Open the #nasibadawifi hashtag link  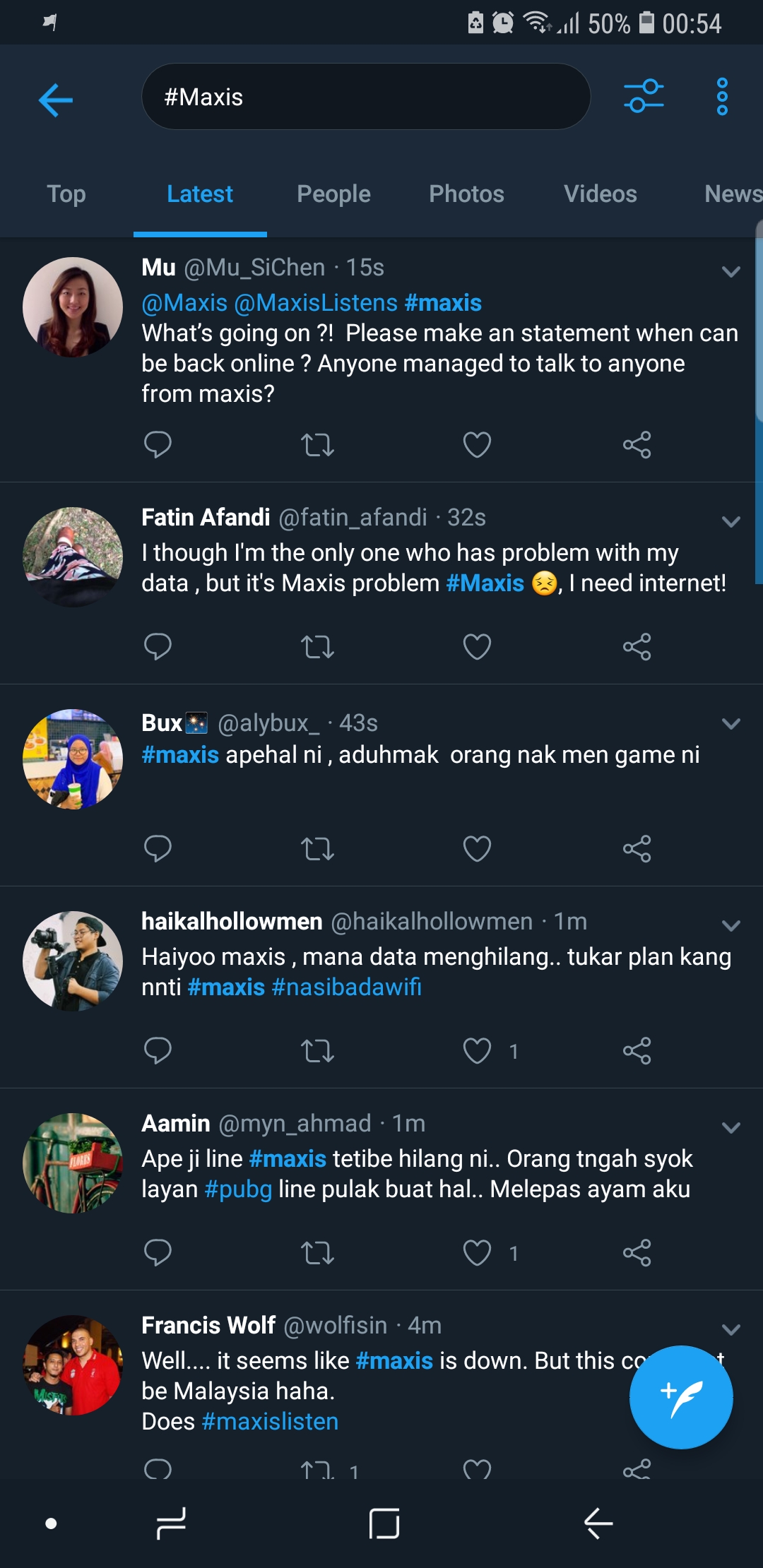(x=346, y=987)
